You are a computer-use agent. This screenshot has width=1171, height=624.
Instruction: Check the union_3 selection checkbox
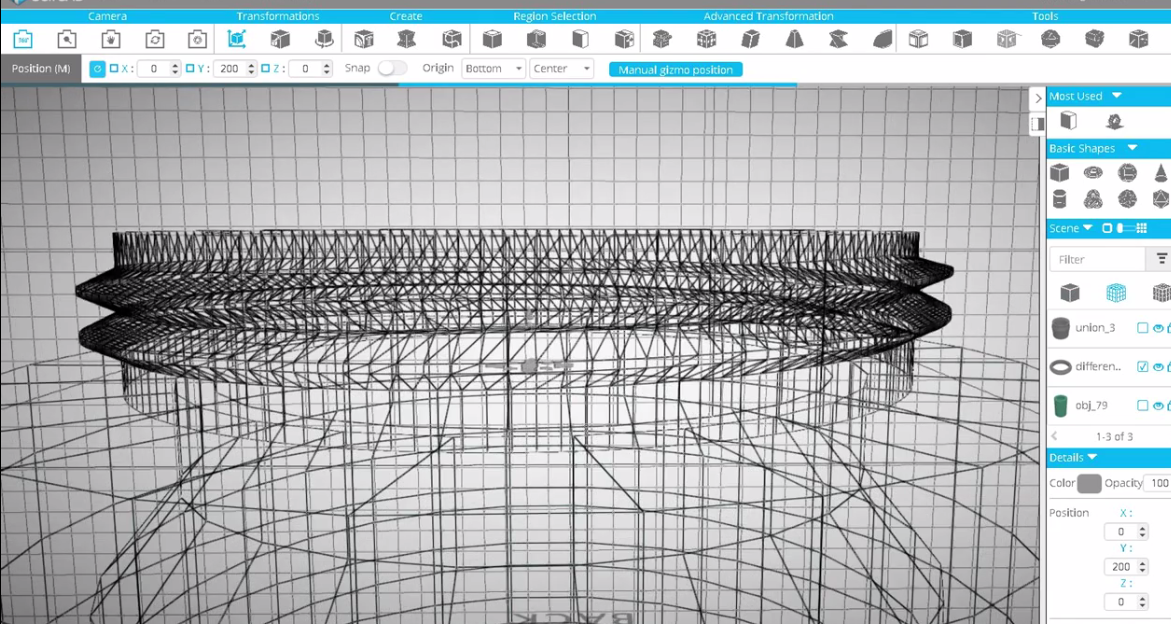pos(1142,328)
